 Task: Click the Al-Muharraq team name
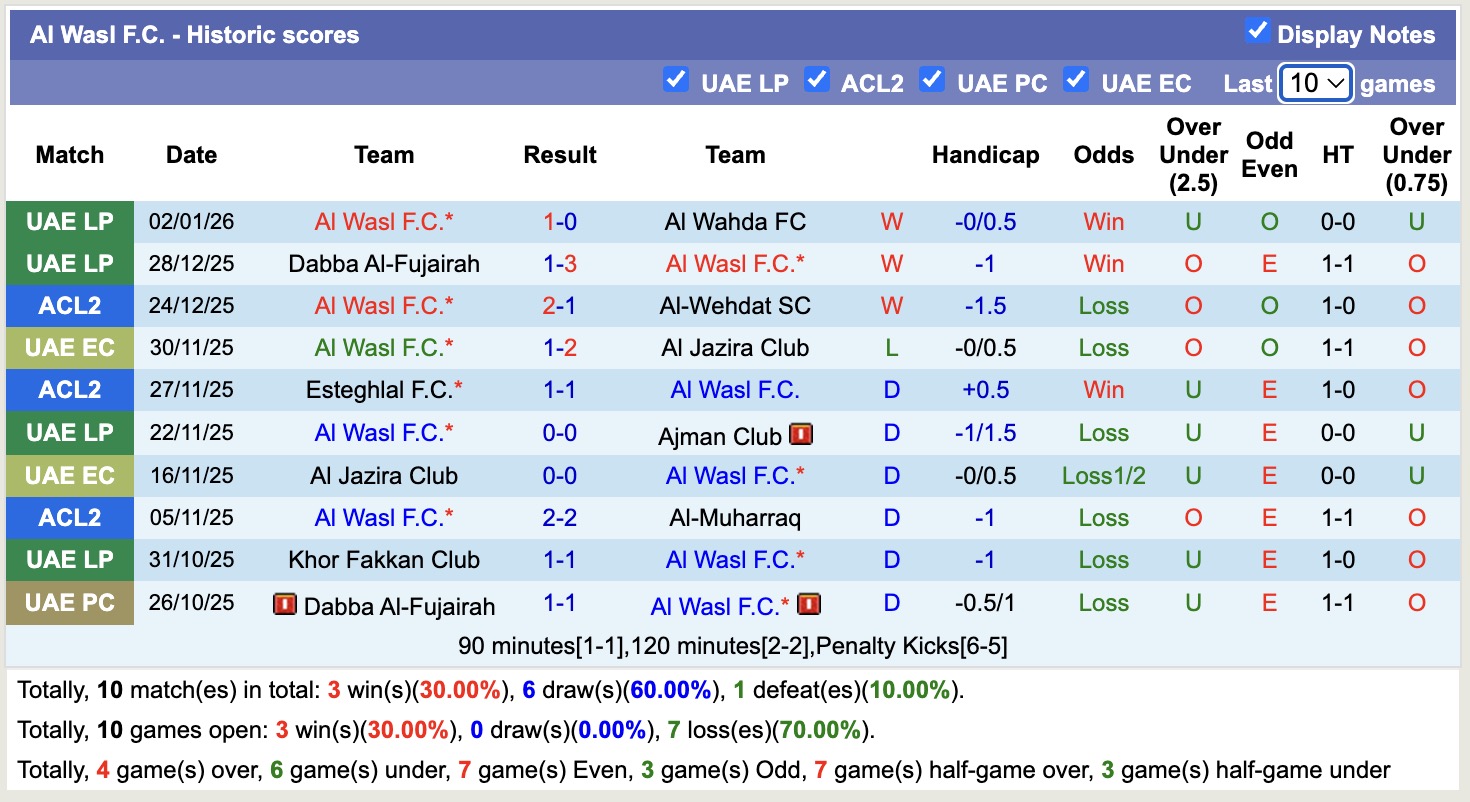[735, 518]
